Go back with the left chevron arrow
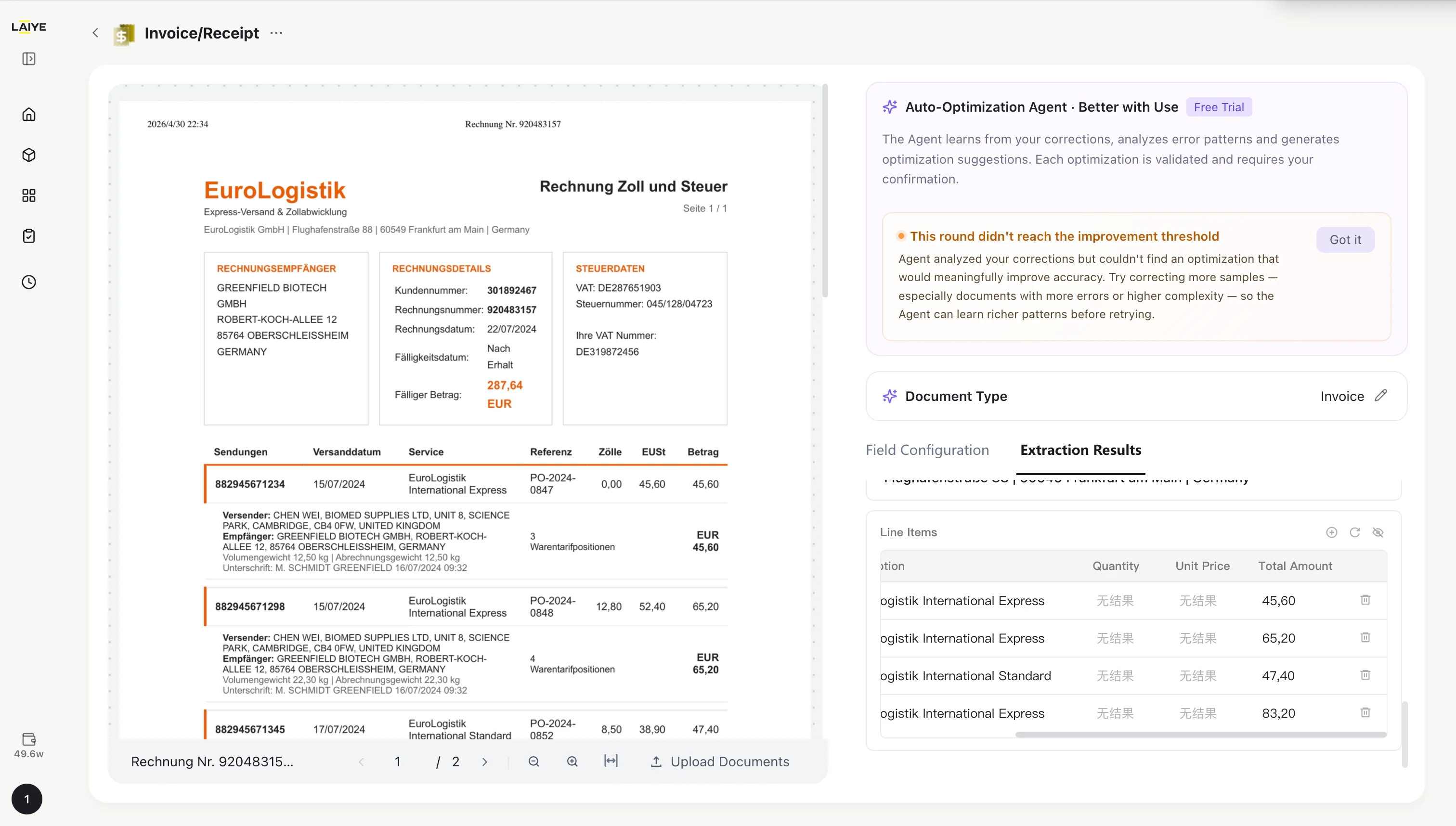This screenshot has width=1456, height=826. point(95,33)
